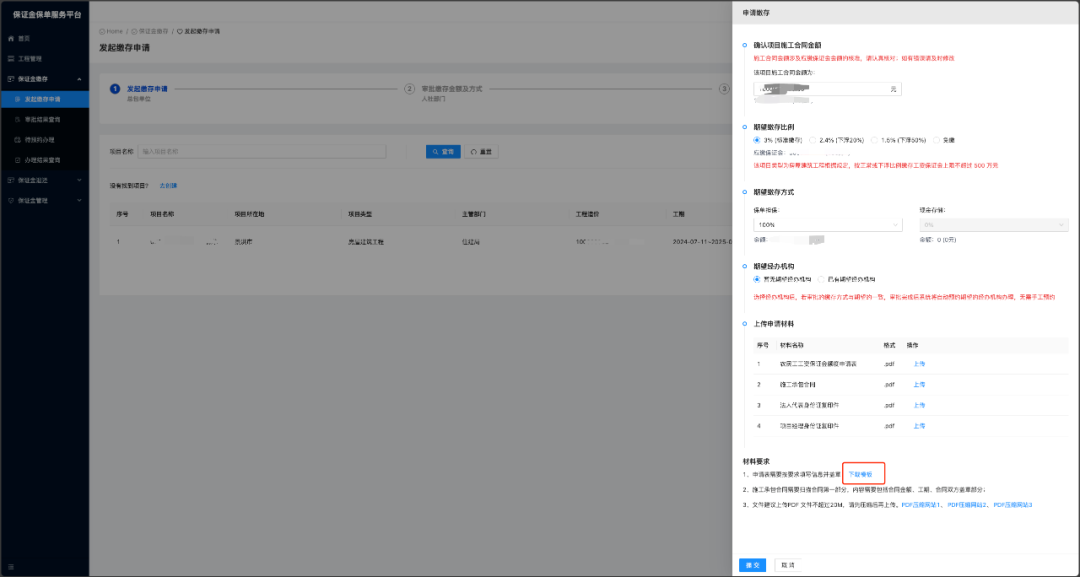Viewport: 1080px width, 577px height.
Task: Select the first 期望经办机构 radio option
Action: [x=757, y=280]
